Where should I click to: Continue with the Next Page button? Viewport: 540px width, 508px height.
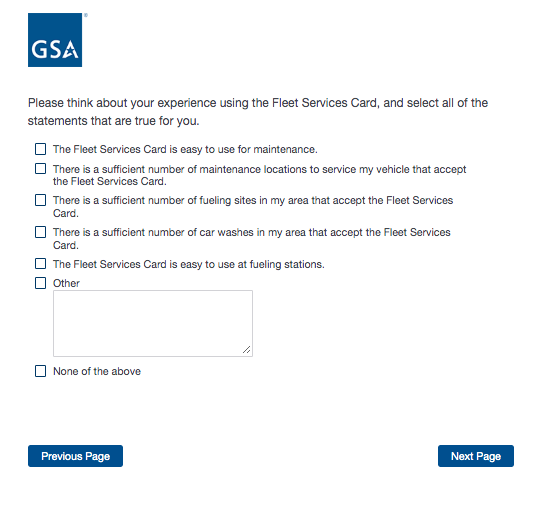[476, 456]
